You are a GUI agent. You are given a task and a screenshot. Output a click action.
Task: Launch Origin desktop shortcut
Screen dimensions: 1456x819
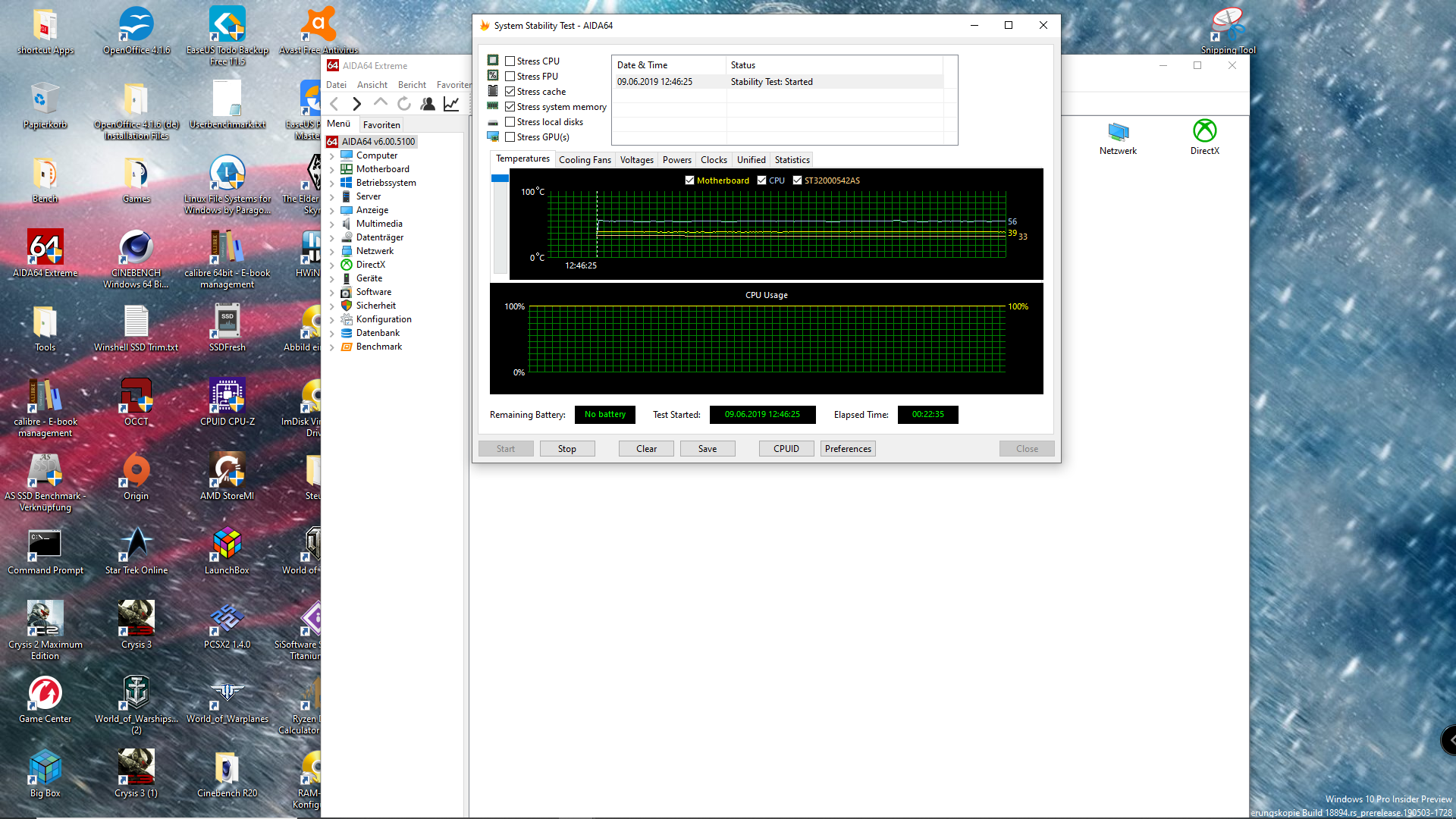136,476
